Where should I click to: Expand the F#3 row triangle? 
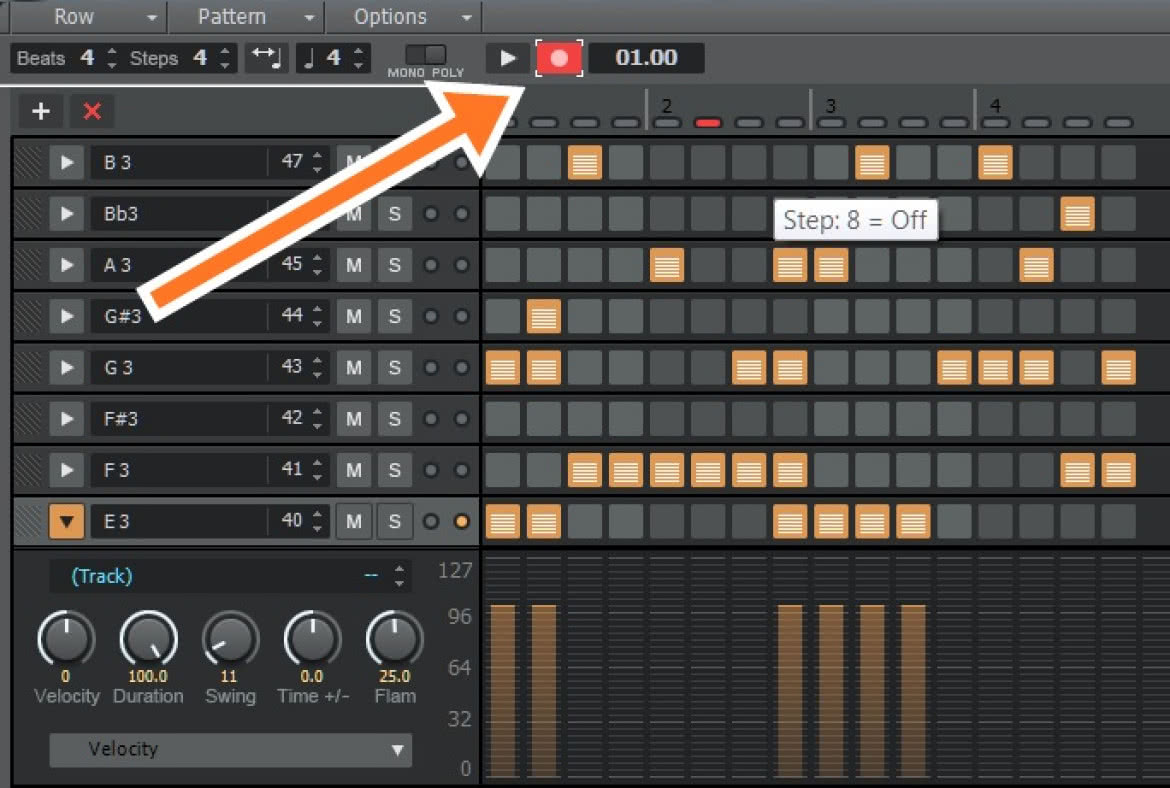point(66,419)
